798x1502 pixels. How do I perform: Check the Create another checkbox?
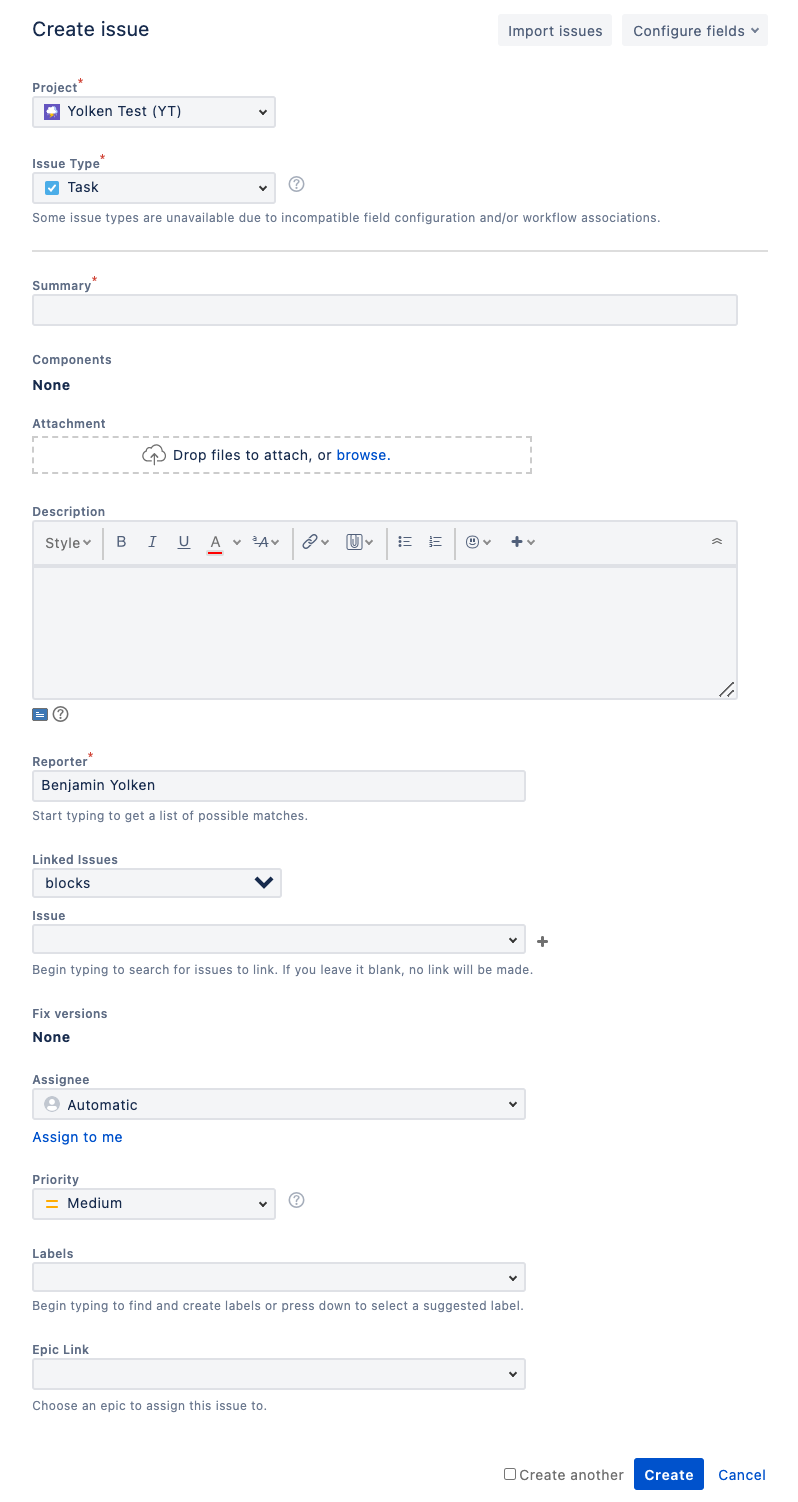510,1474
